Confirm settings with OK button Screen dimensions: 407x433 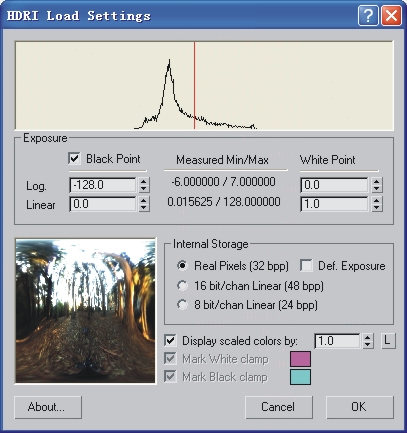[359, 407]
